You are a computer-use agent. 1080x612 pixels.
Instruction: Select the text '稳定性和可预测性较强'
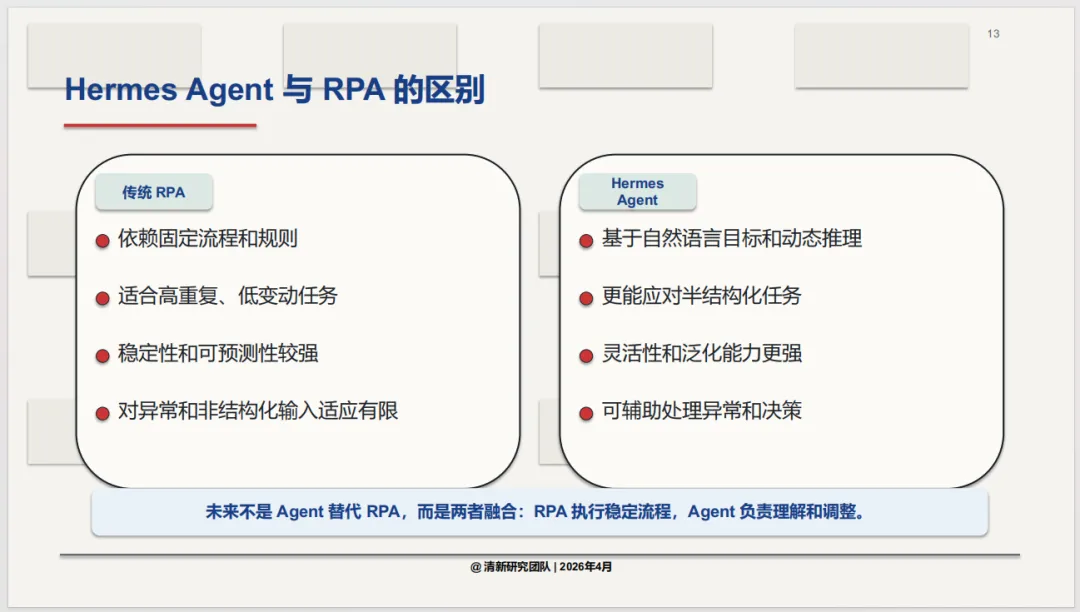[x=218, y=354]
